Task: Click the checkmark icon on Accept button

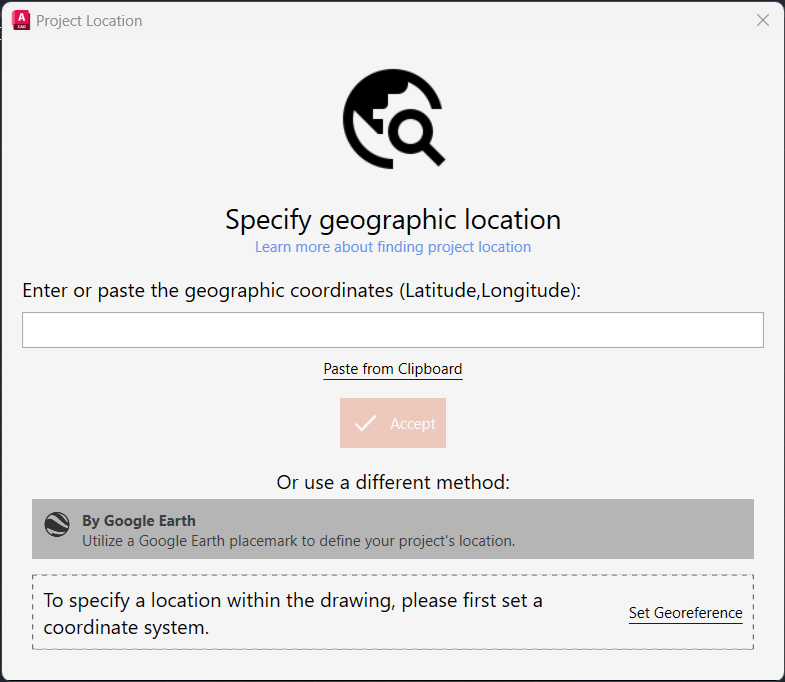Action: point(365,424)
